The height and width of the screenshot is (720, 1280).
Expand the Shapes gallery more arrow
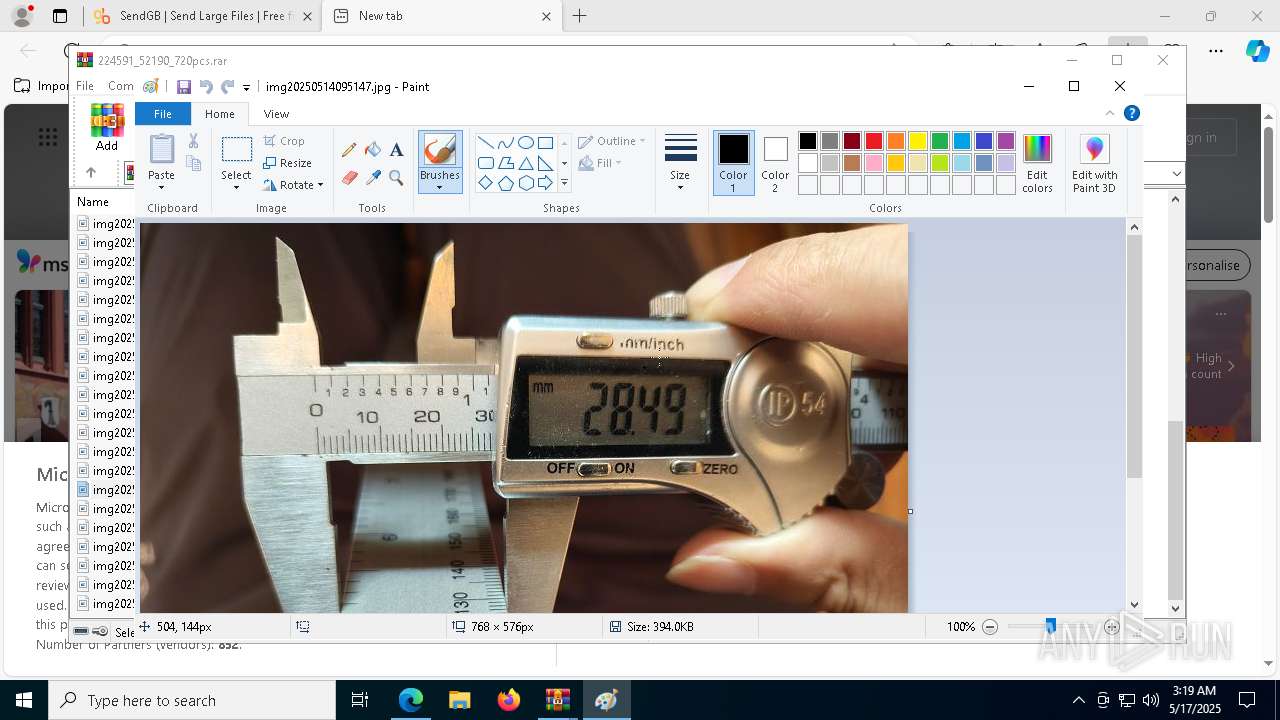coord(564,183)
